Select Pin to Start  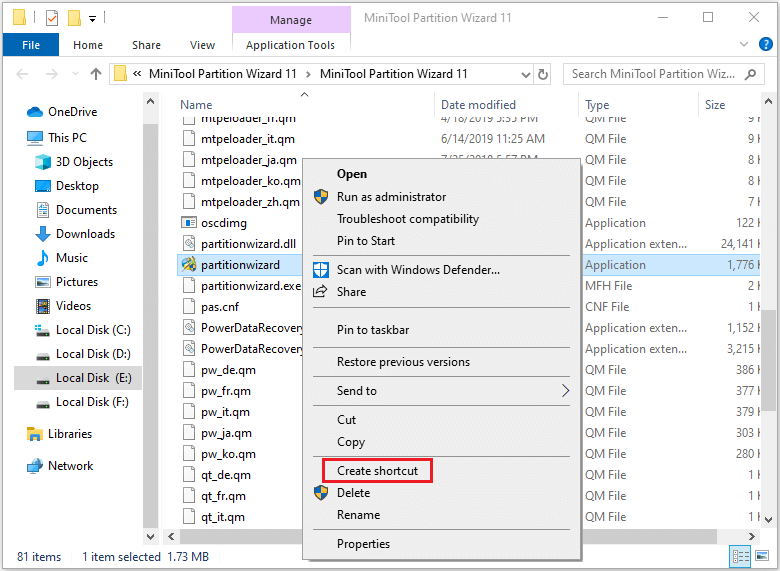coord(366,241)
